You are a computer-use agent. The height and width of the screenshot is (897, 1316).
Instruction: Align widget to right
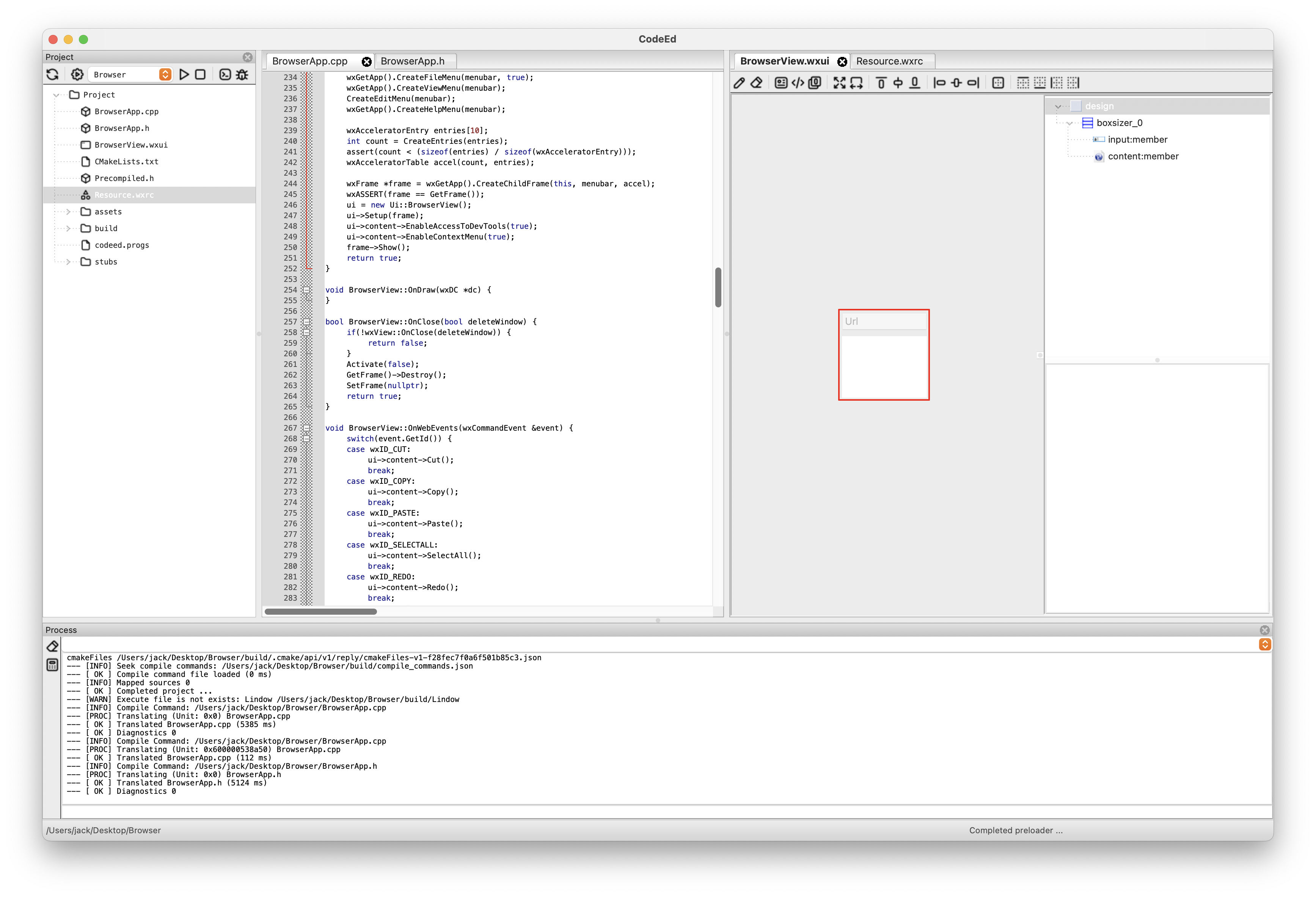coord(974,83)
